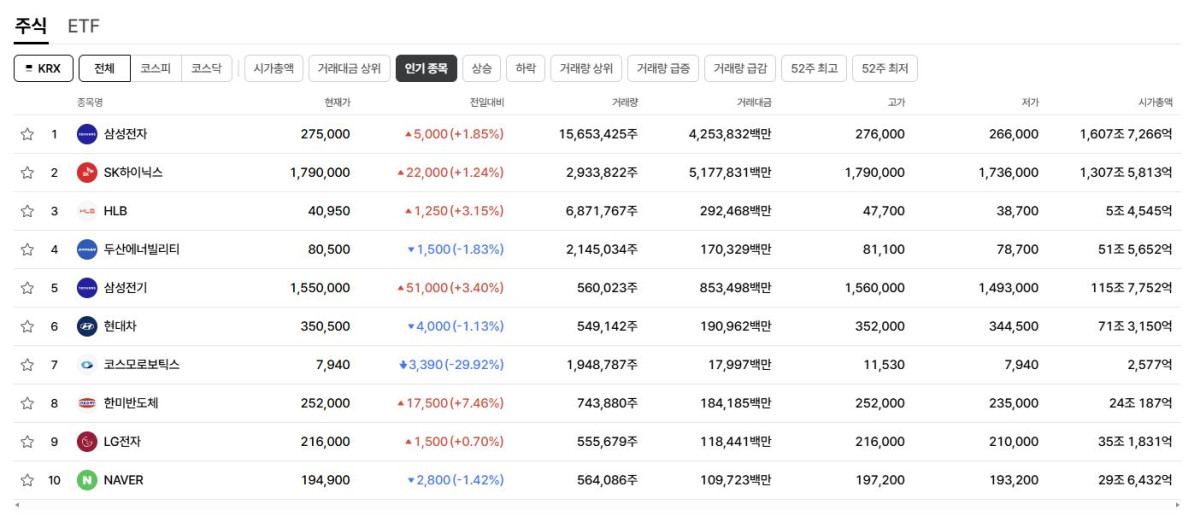
Task: Open the 삼성전기 stock name link
Action: point(126,288)
